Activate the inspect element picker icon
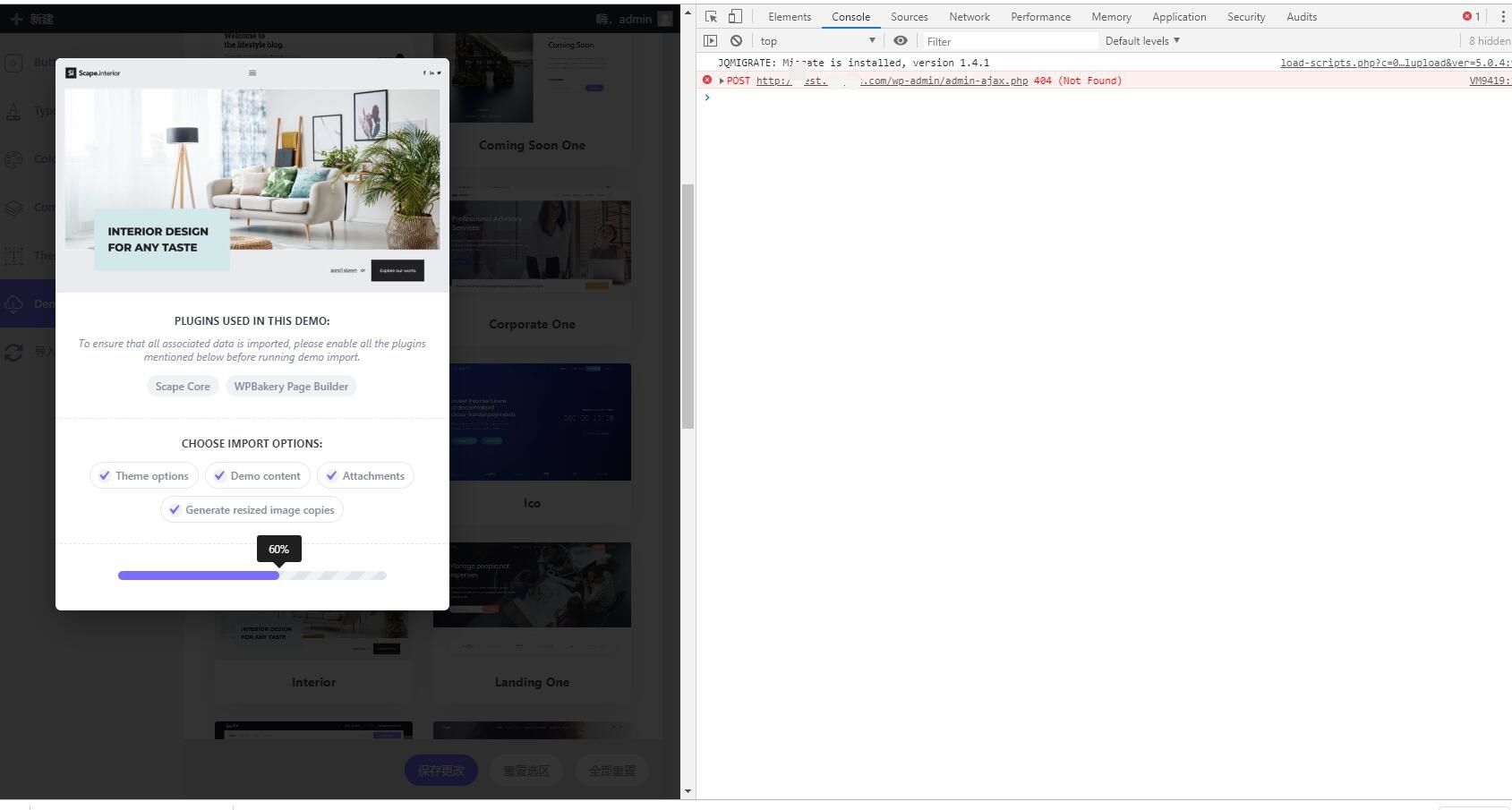This screenshot has width=1512, height=810. [x=711, y=17]
